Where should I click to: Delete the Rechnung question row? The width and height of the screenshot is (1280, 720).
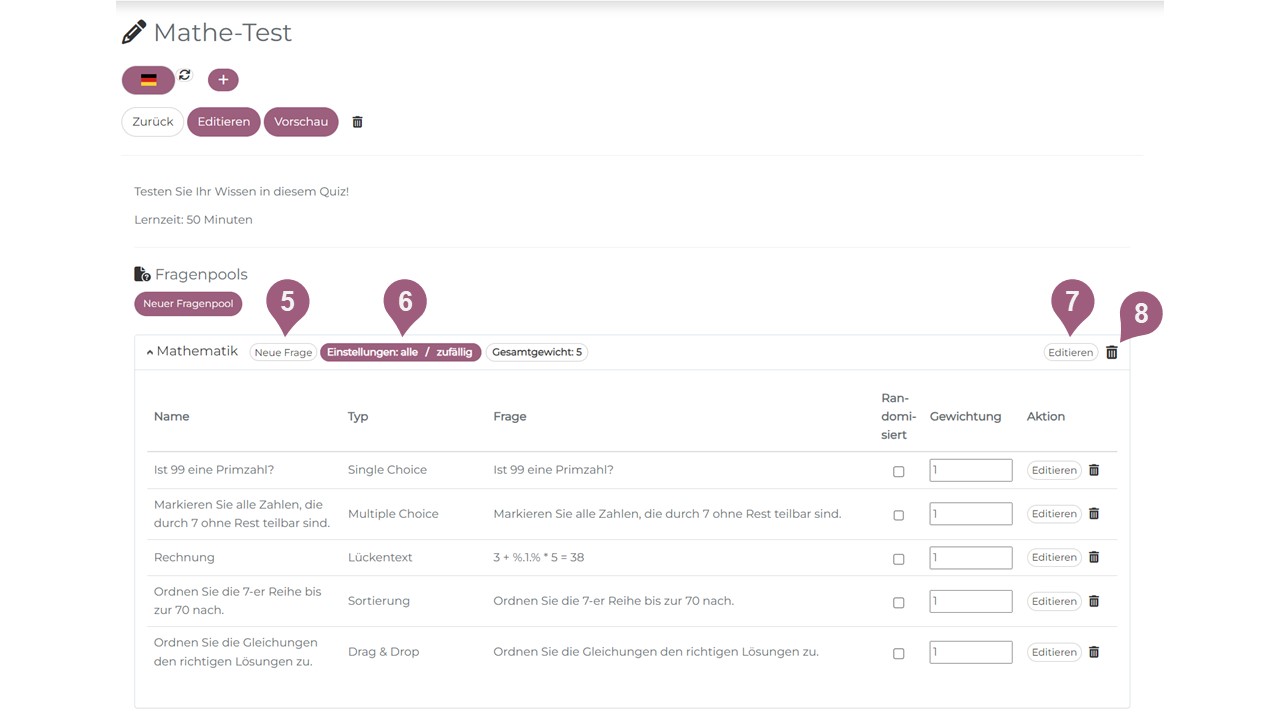pyautogui.click(x=1094, y=557)
